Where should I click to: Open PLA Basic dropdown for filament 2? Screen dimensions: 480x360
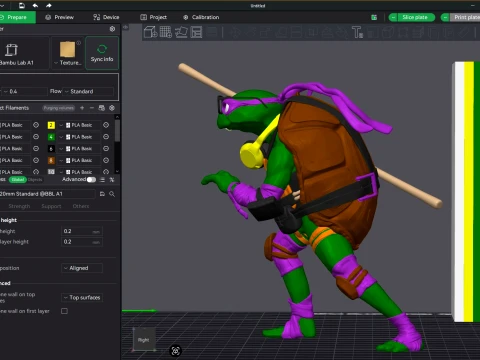click(x=79, y=125)
